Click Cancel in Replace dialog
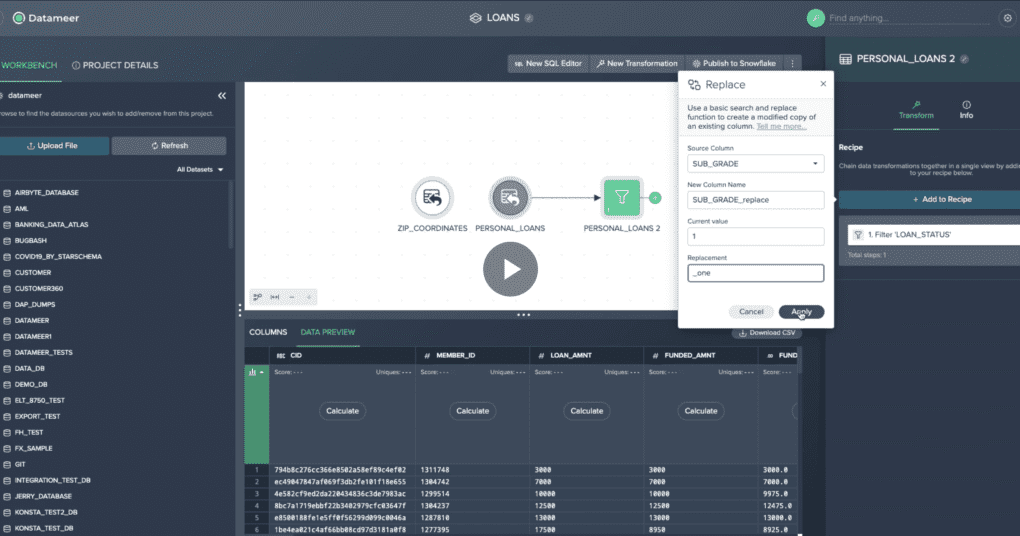Image resolution: width=1020 pixels, height=536 pixels. (x=751, y=312)
